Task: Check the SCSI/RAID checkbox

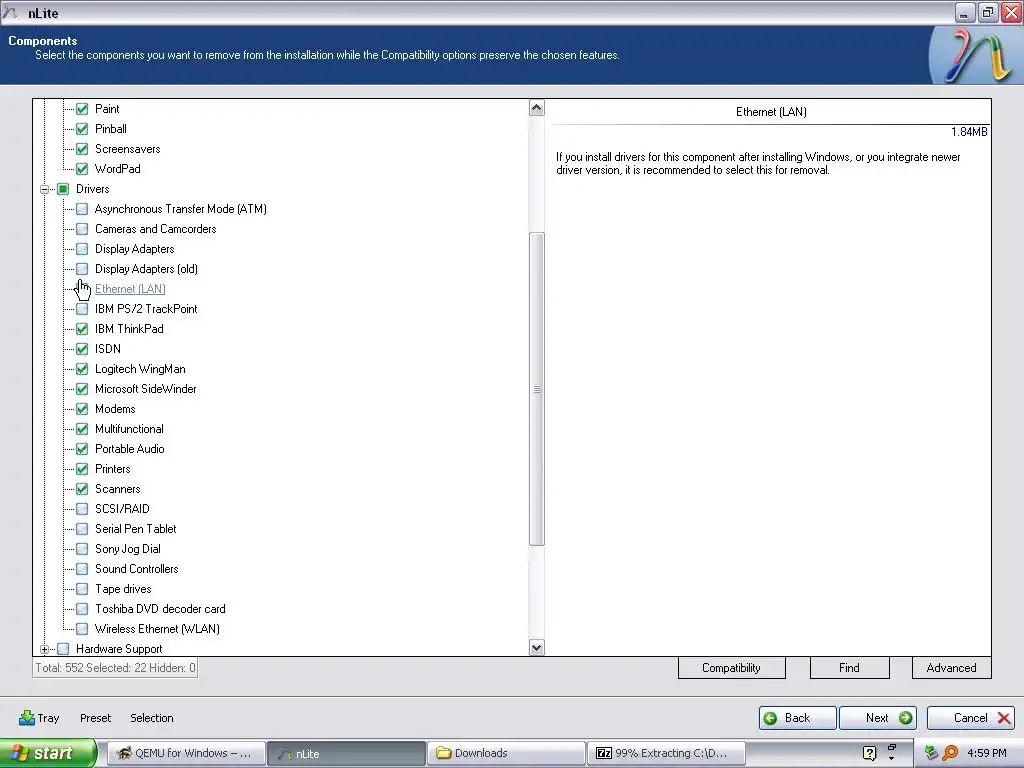Action: click(82, 509)
